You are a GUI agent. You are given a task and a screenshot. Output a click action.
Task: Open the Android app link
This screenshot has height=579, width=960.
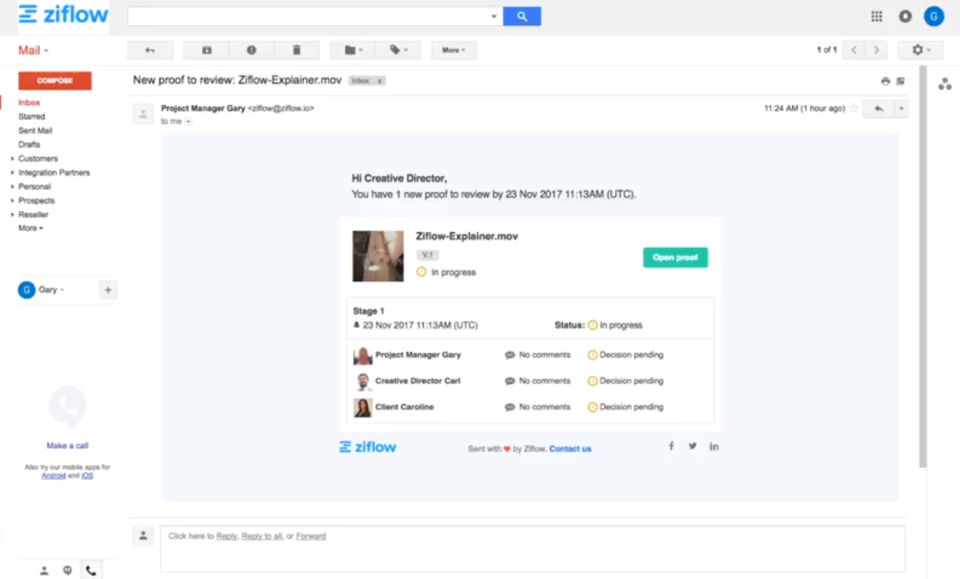[x=53, y=476]
